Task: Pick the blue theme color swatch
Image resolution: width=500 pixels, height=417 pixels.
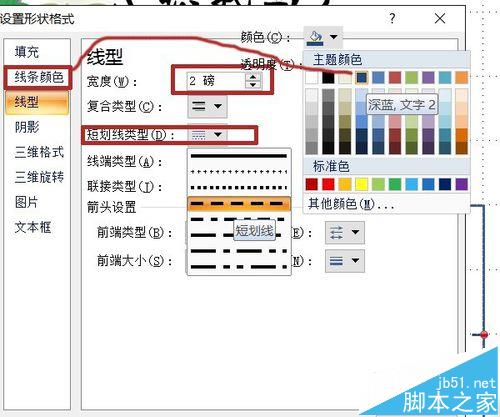Action: coord(378,78)
